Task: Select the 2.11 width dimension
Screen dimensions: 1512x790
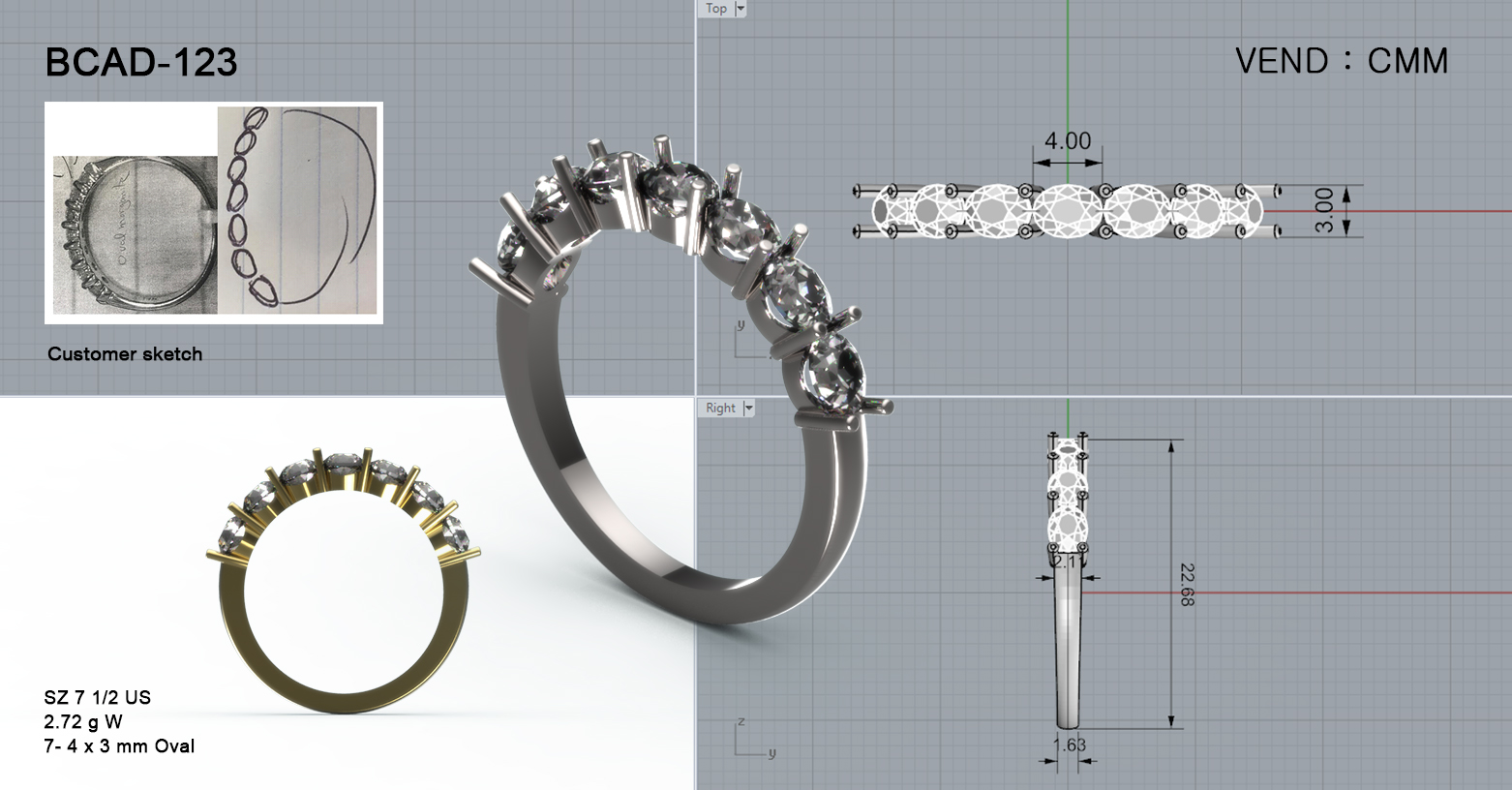Action: click(x=1068, y=562)
